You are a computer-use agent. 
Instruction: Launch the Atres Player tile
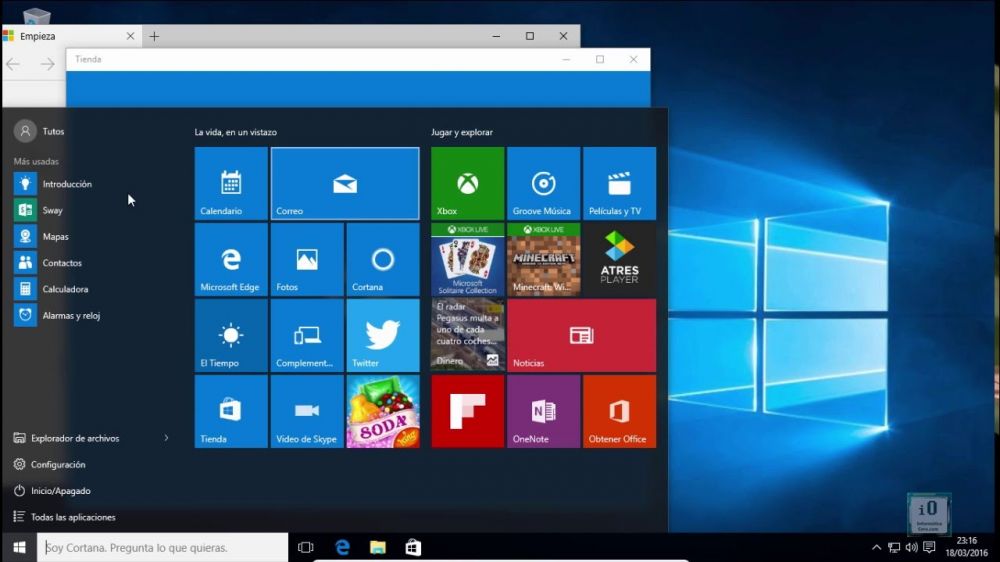(x=619, y=260)
